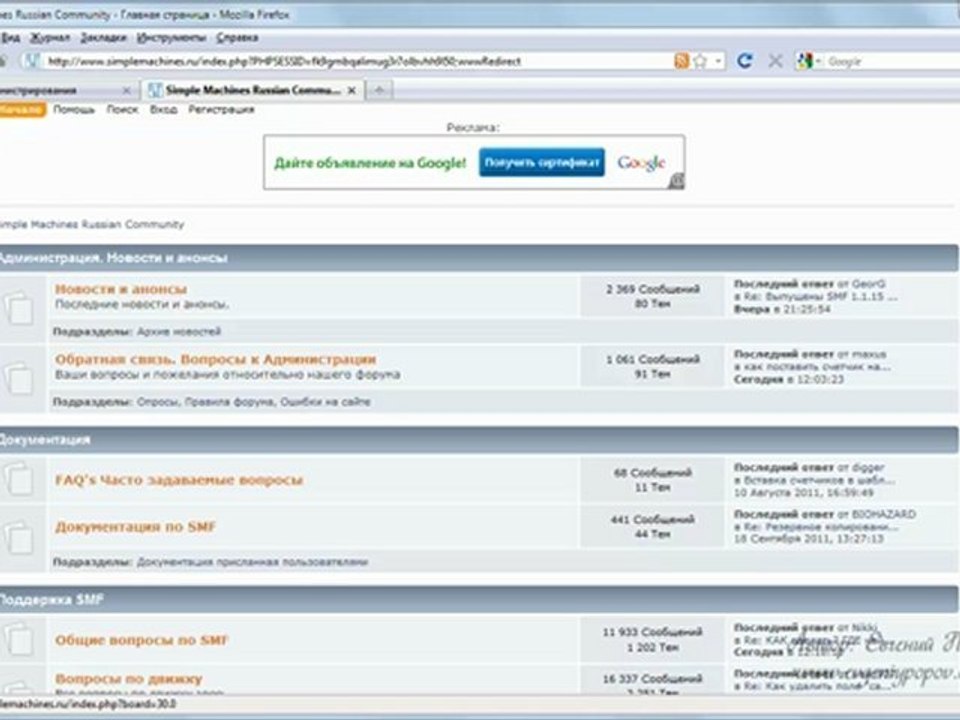This screenshot has width=960, height=720.
Task: Click the Получить сертификат ad button
Action: click(x=541, y=162)
